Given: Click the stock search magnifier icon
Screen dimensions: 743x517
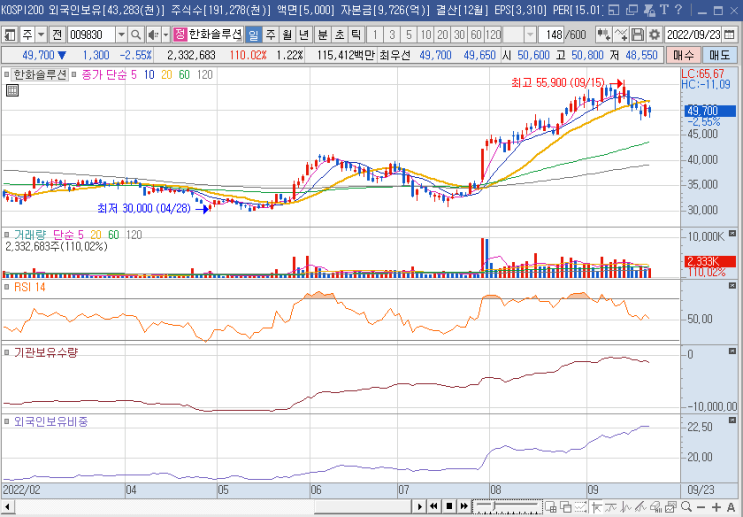Looking at the screenshot, I should click(136, 34).
